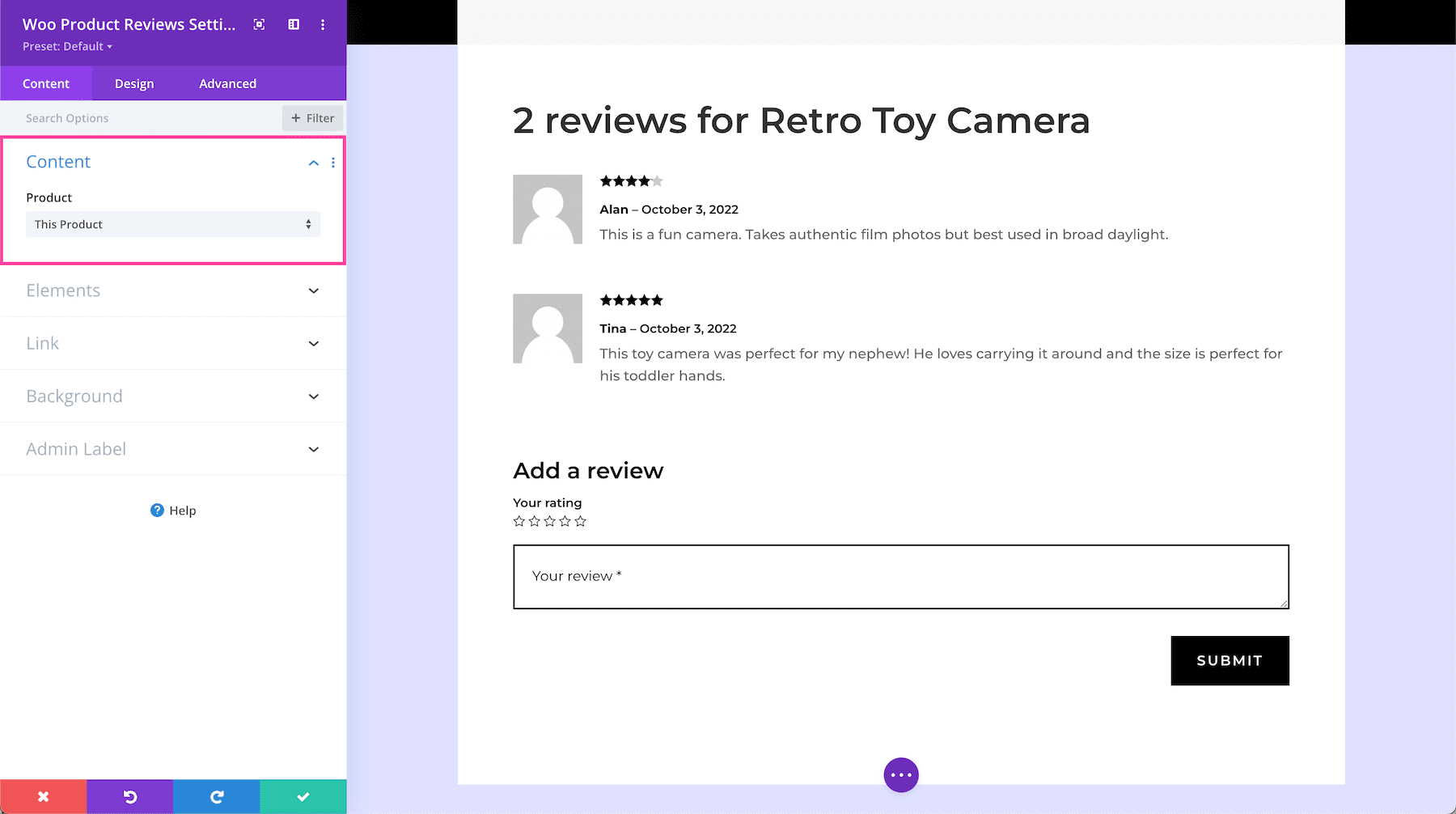Switch to the Advanced tab
1456x814 pixels.
(227, 83)
